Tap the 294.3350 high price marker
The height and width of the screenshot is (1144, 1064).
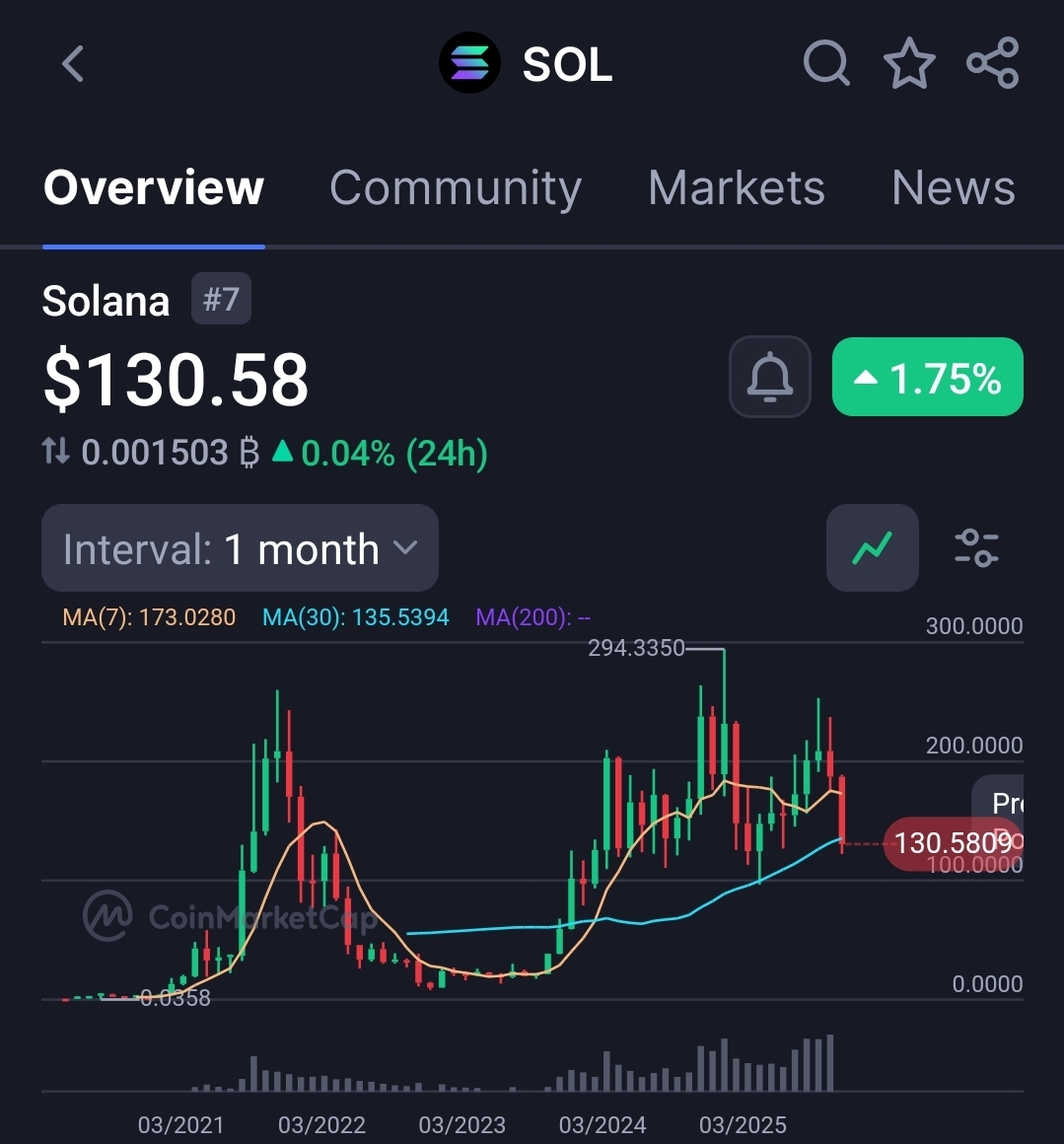636,648
